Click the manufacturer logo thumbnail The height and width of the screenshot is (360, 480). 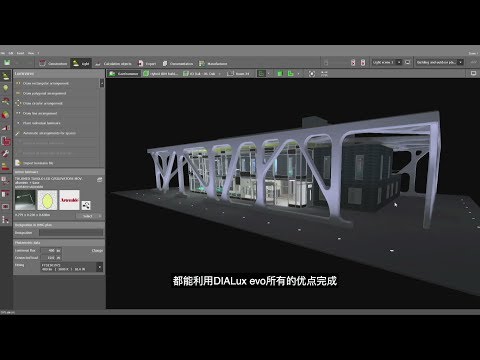coord(69,200)
